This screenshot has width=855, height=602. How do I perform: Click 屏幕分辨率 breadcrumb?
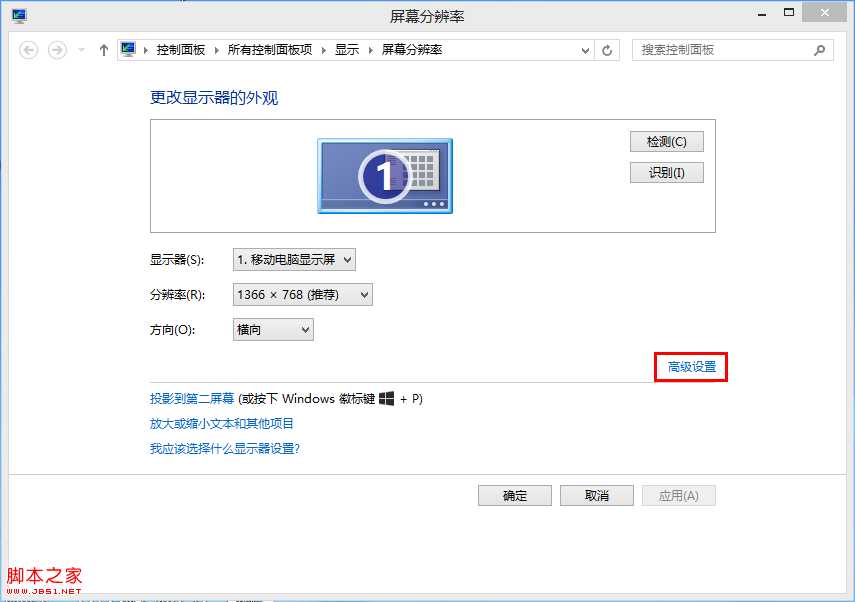(411, 50)
